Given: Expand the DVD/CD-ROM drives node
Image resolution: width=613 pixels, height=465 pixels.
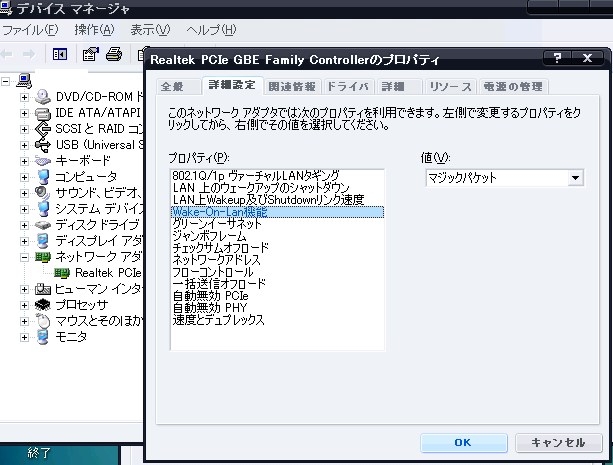Looking at the screenshot, I should 24,97.
